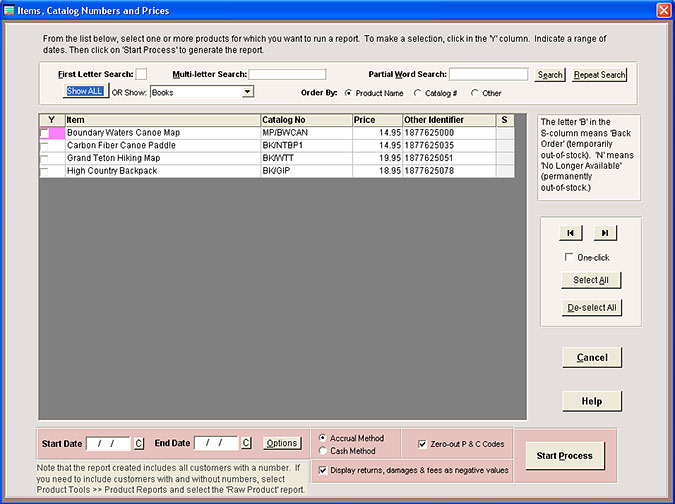Click the Show ALL button

pos(84,91)
